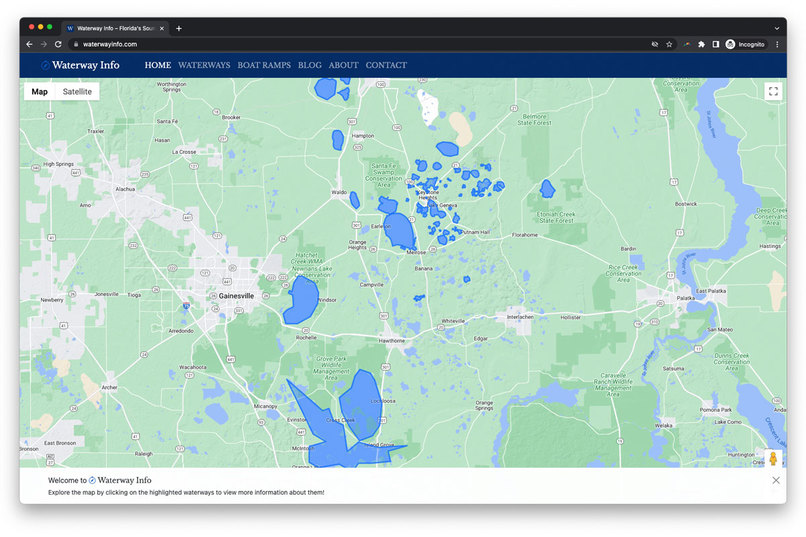
Task: Open Chrome three-dot menu
Action: point(777,44)
